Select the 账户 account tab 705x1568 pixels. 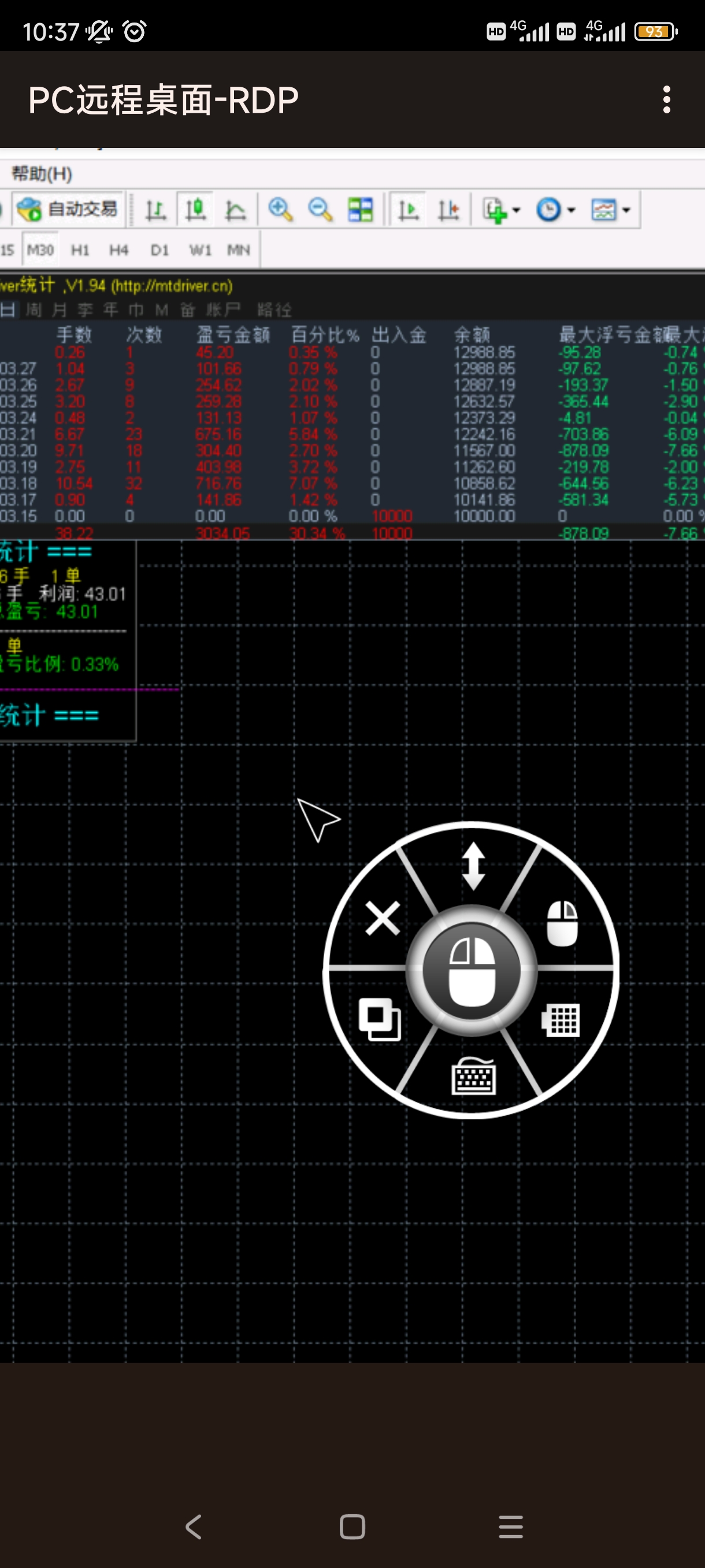point(223,310)
